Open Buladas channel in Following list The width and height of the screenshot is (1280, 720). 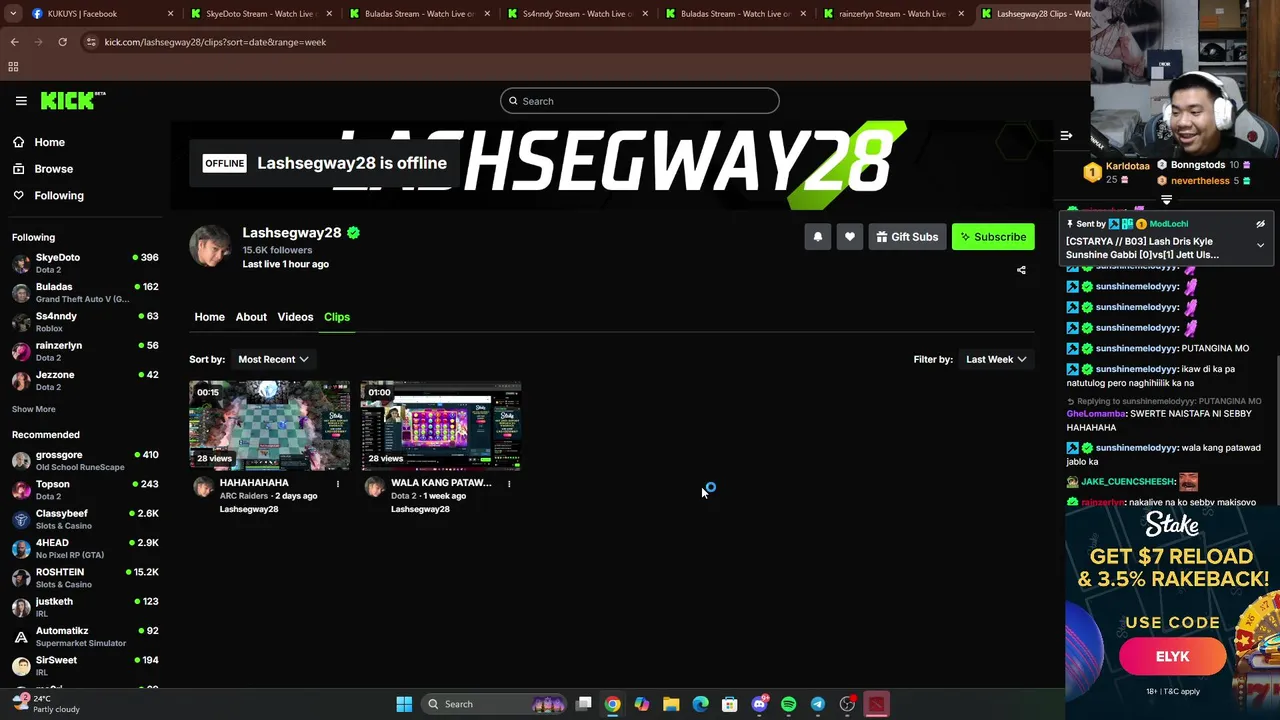point(85,292)
